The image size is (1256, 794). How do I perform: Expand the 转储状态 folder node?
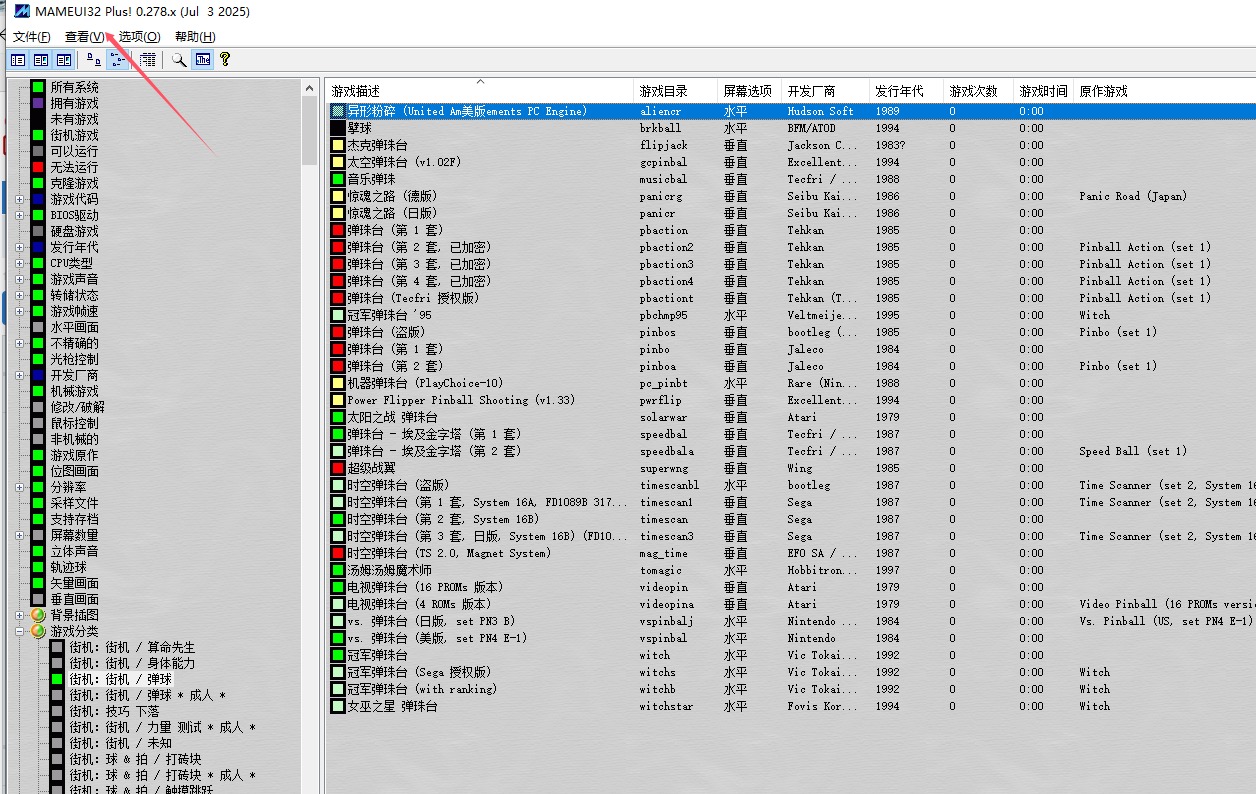(x=20, y=295)
